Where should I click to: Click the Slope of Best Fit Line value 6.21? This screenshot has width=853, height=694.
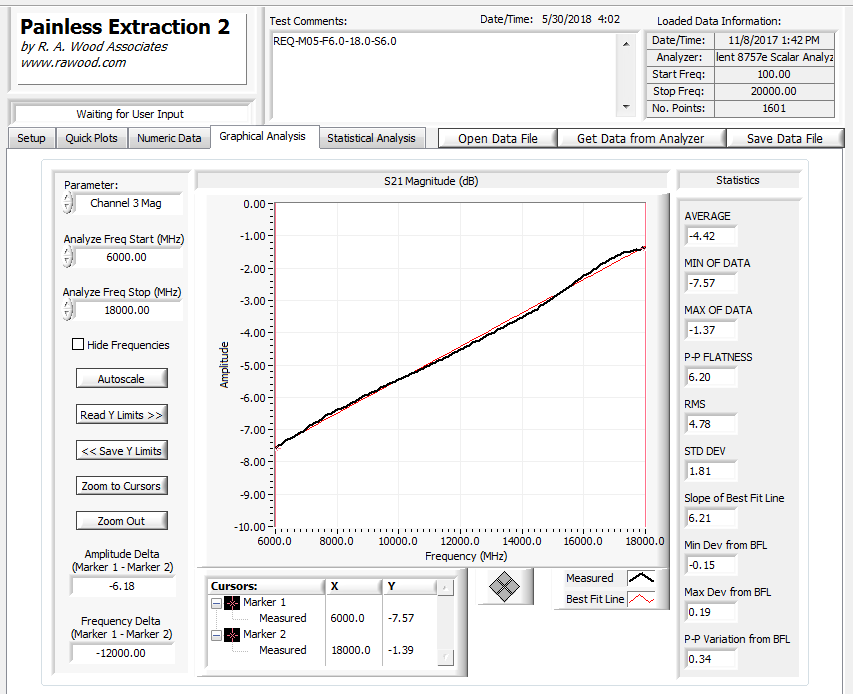[710, 518]
